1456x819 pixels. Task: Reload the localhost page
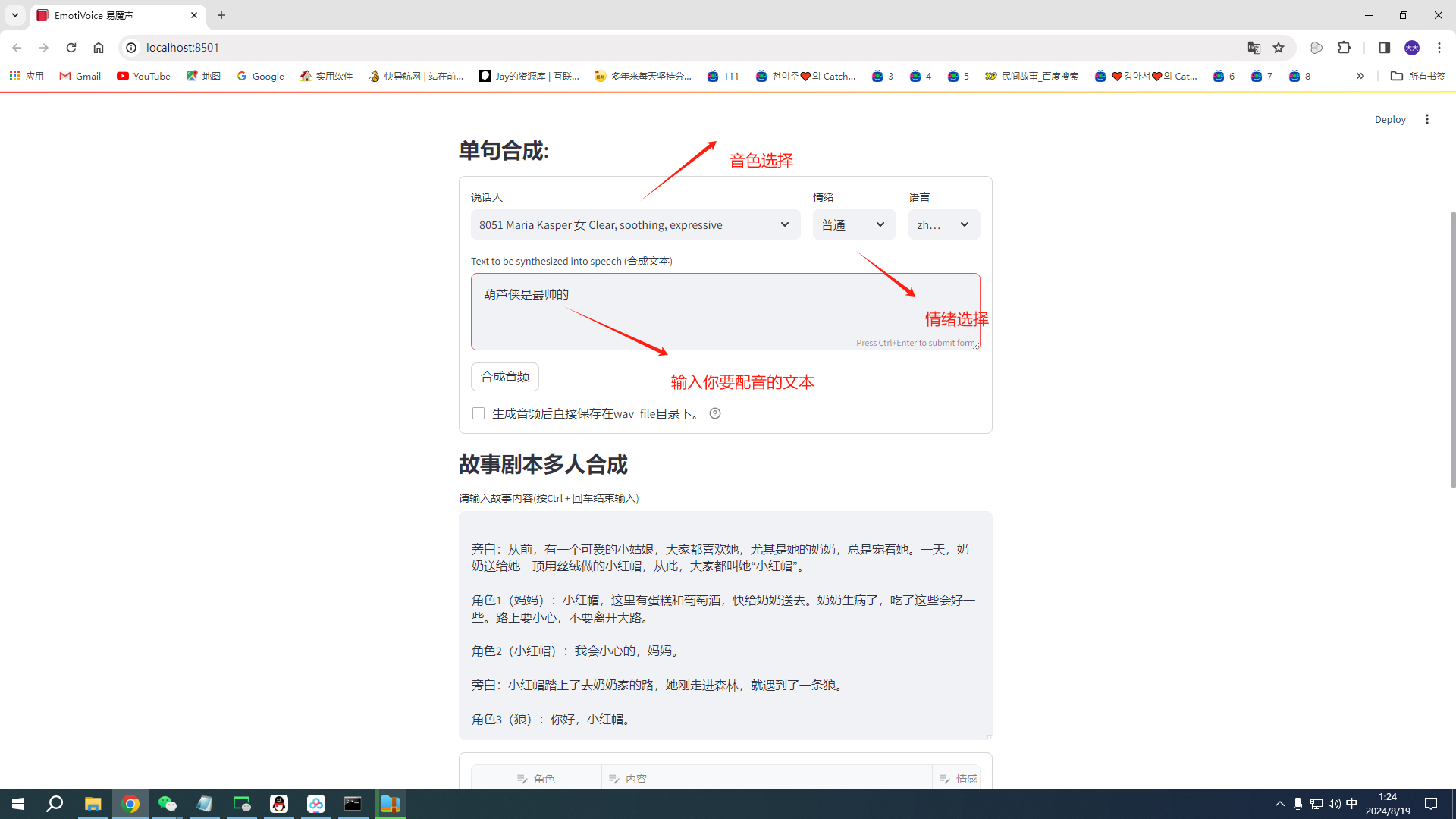(x=71, y=48)
